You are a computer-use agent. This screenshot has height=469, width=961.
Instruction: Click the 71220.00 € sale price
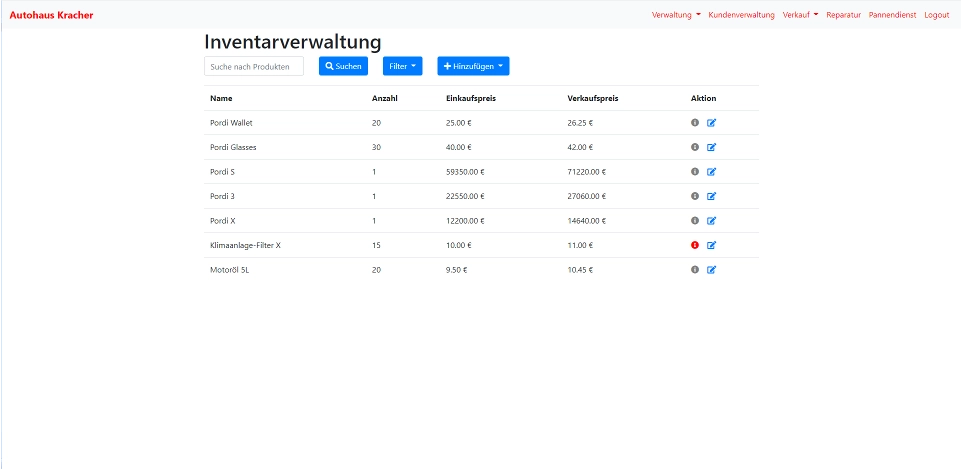click(587, 172)
